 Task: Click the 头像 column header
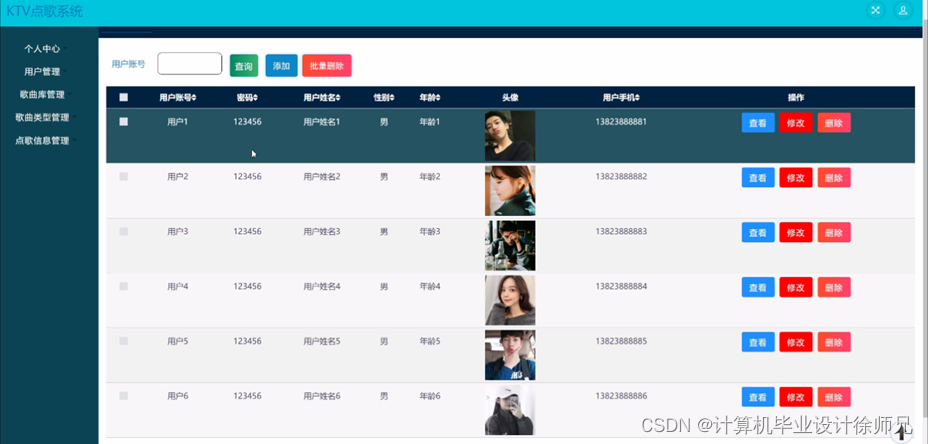510,98
